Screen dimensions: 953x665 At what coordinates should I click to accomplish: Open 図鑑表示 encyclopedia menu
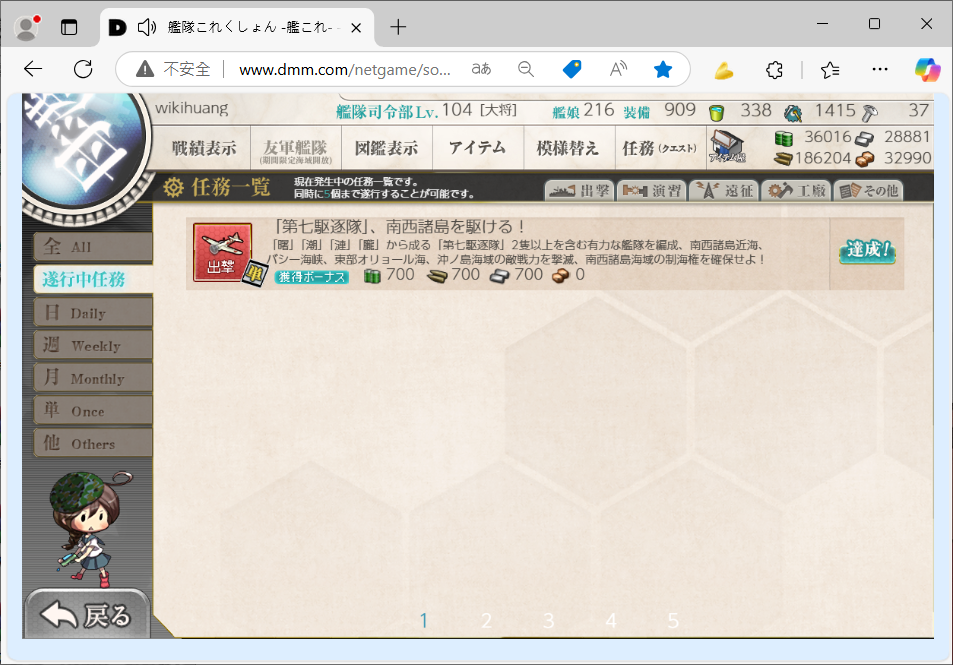tap(387, 148)
